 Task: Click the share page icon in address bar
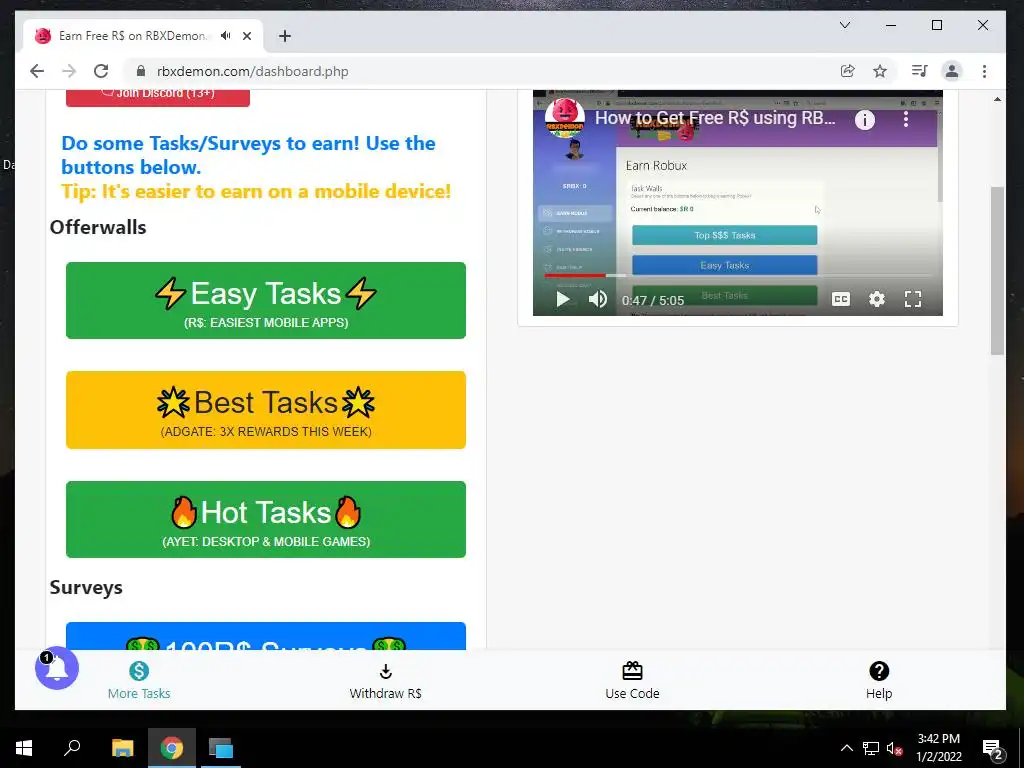pyautogui.click(x=848, y=71)
